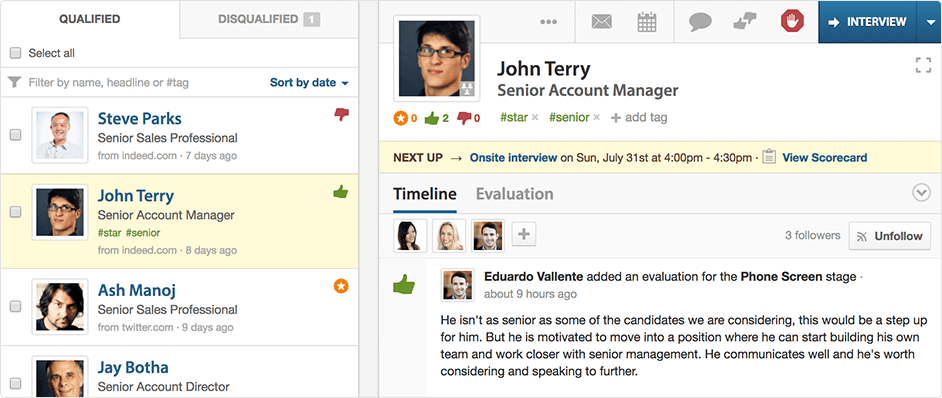
Task: Tick the checkbox for John Terry
Action: point(15,212)
